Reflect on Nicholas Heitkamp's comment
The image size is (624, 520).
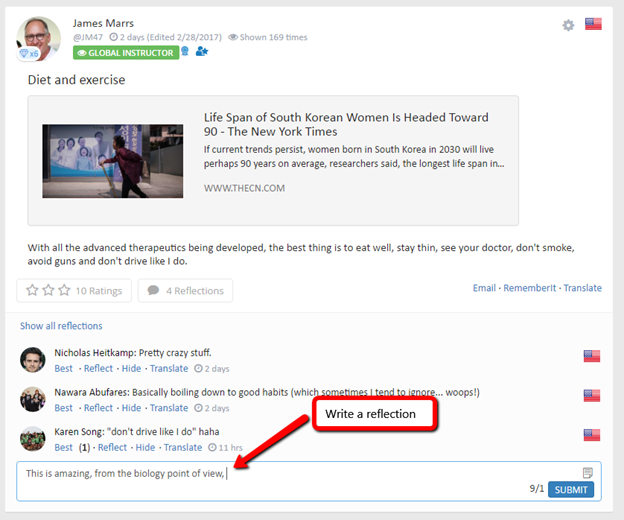click(98, 368)
